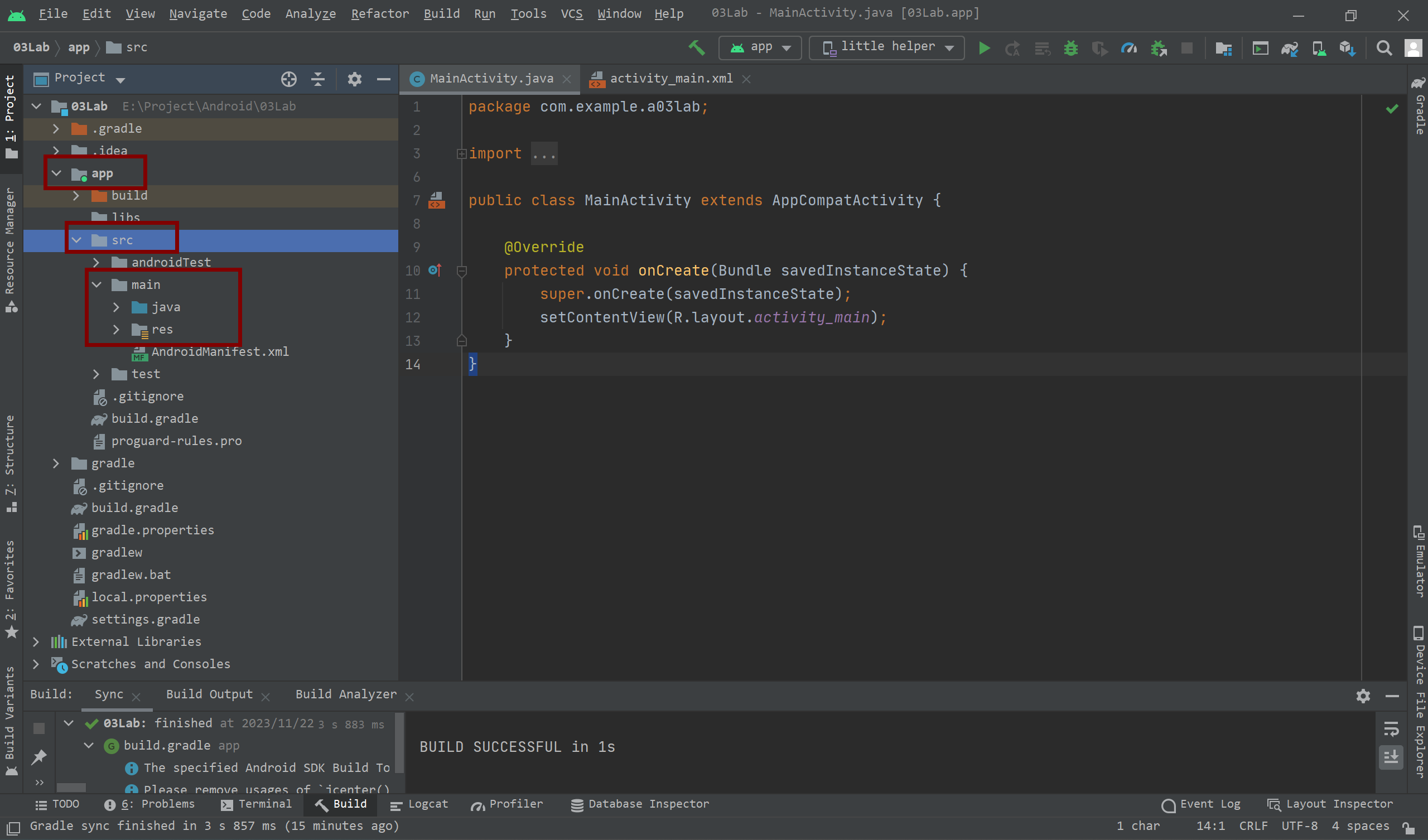Expand Scratches and Consoles node

pyautogui.click(x=36, y=664)
